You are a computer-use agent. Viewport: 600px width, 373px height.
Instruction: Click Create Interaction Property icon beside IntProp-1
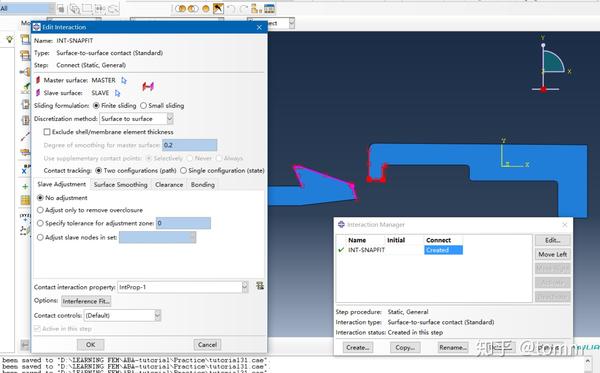(260, 286)
